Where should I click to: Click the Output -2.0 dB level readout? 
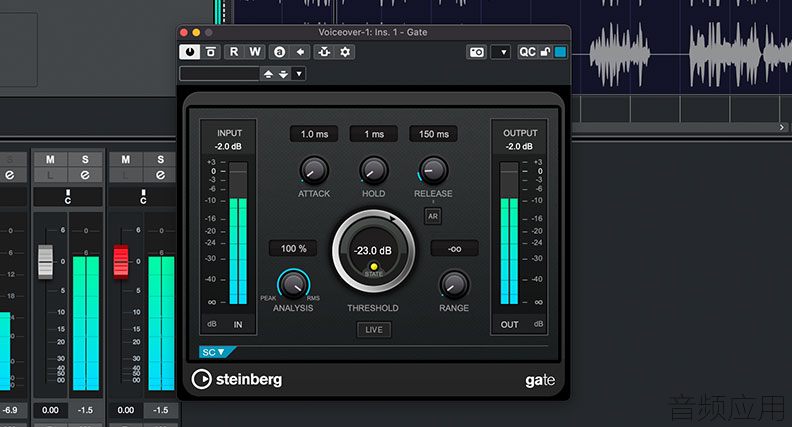tap(519, 147)
